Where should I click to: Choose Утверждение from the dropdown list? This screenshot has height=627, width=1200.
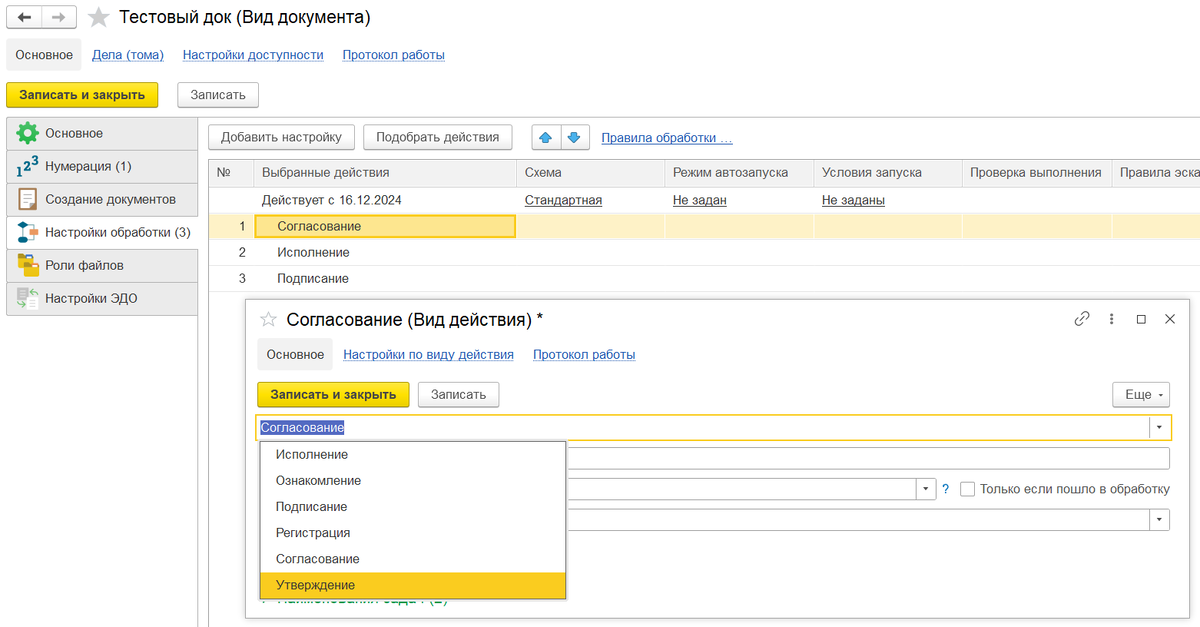(x=413, y=585)
